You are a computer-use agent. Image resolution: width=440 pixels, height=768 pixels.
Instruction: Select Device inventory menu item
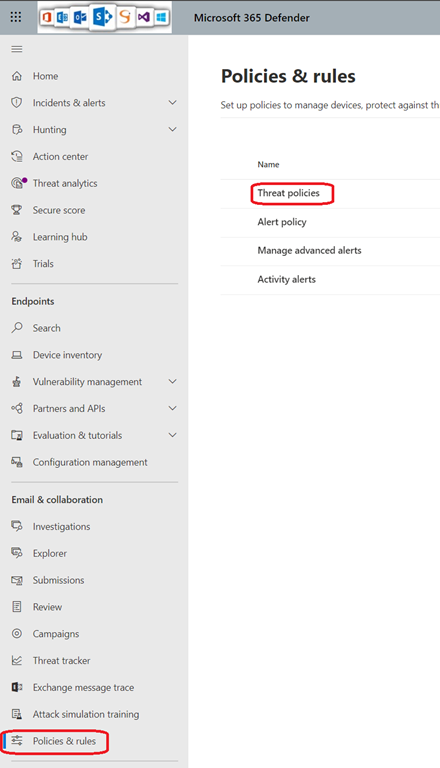pyautogui.click(x=68, y=355)
